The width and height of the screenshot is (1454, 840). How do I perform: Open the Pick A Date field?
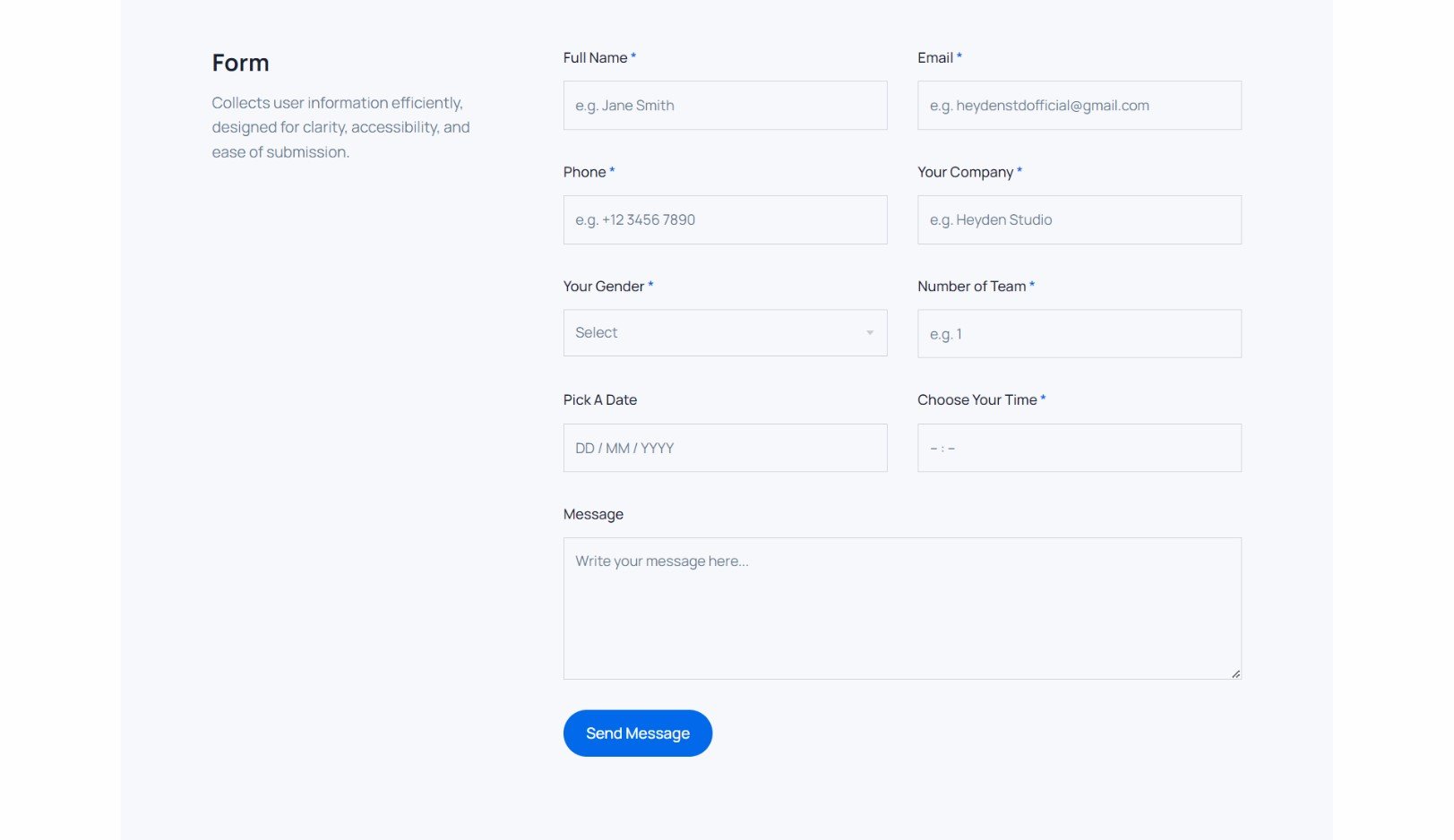pos(725,448)
